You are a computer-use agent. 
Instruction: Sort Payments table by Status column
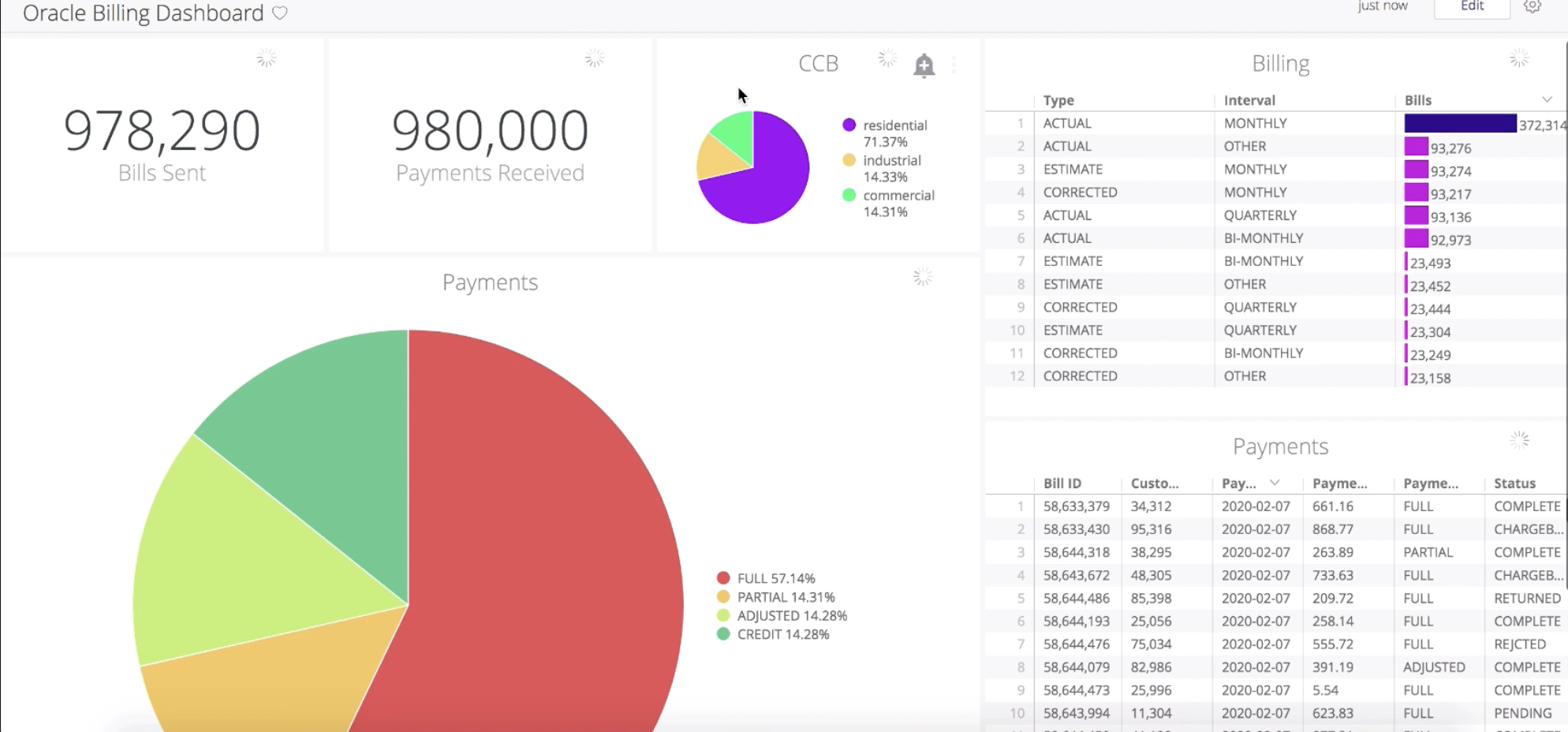pos(1514,484)
